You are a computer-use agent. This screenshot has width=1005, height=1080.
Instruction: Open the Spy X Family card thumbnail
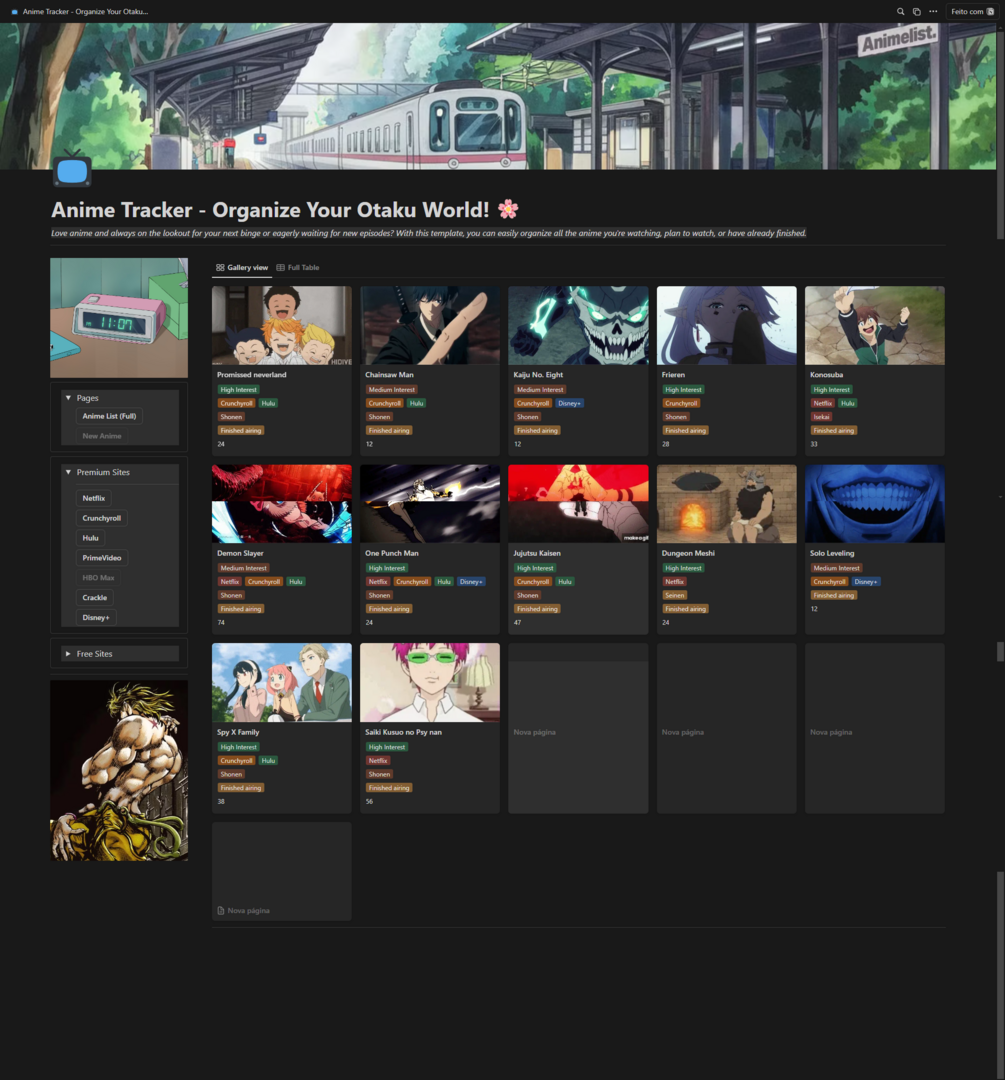282,683
